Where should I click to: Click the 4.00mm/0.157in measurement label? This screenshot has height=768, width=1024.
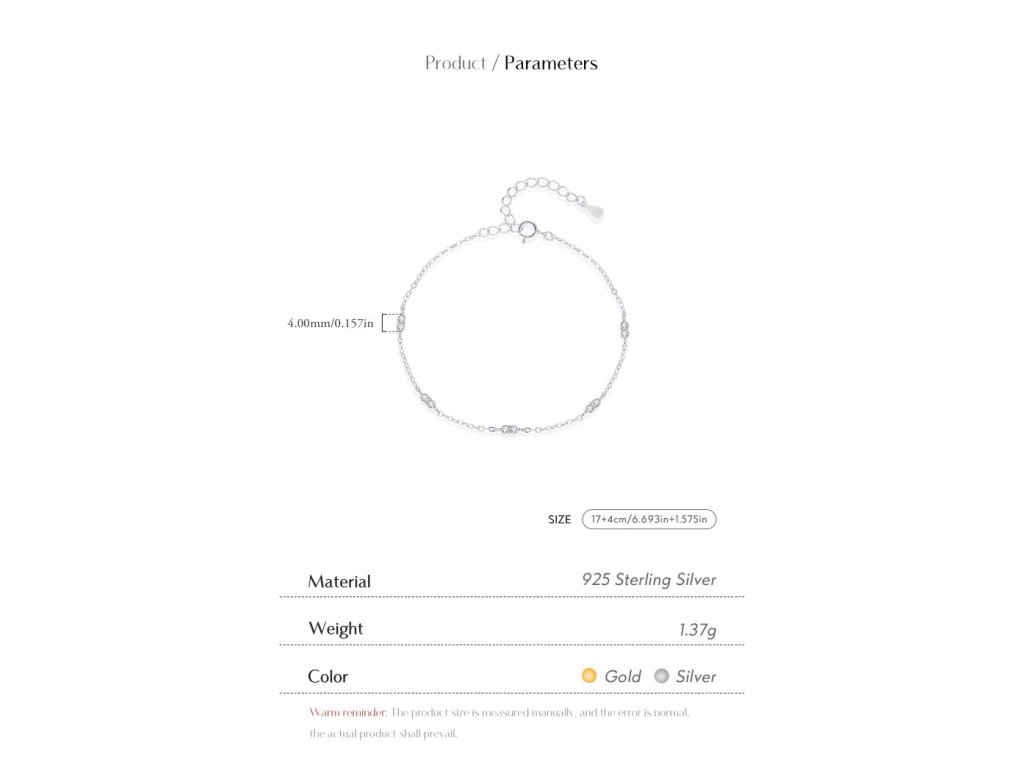[330, 323]
